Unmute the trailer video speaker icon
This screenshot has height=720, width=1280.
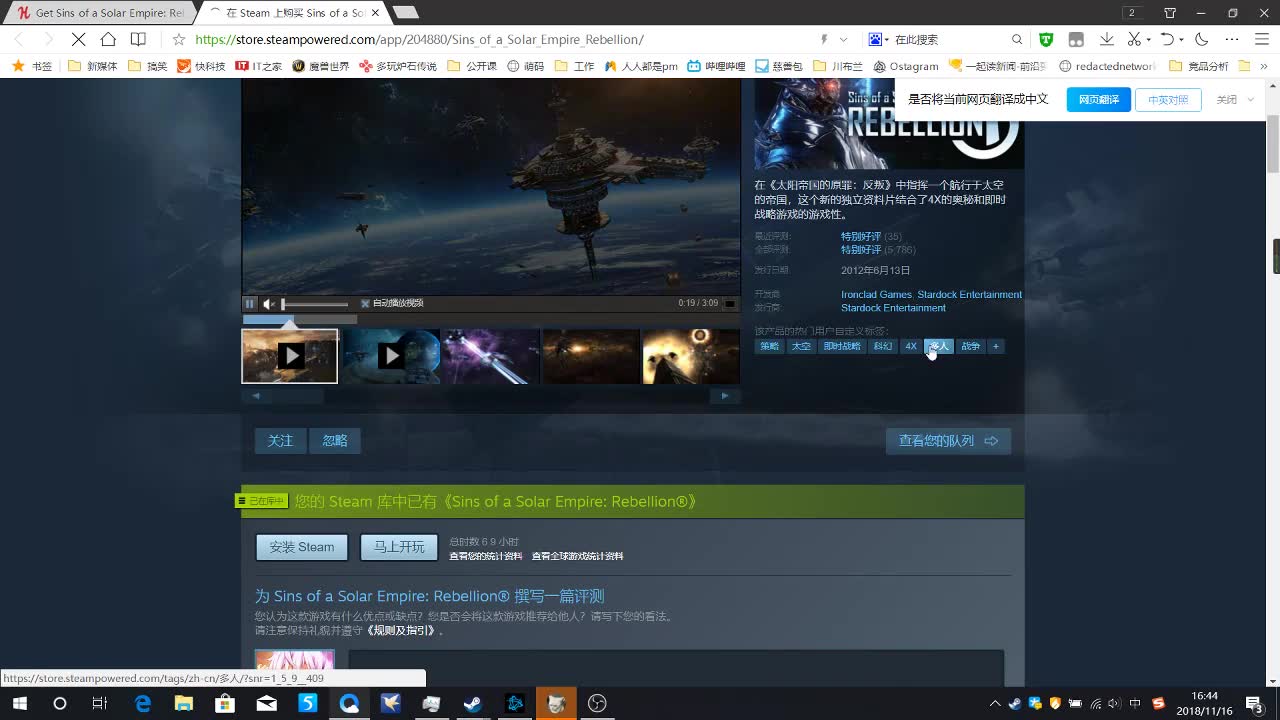tap(269, 303)
